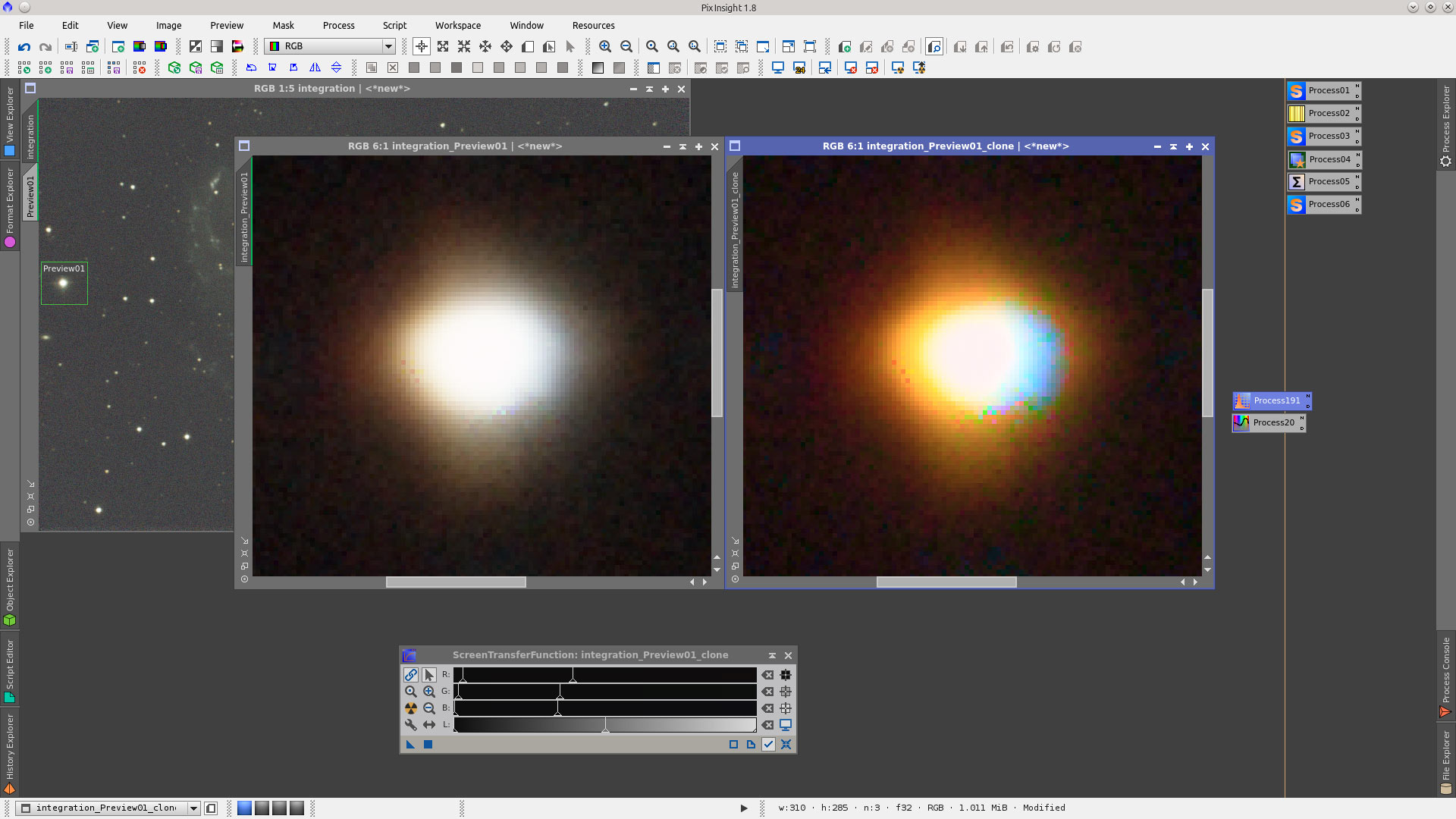Screen dimensions: 1456x819
Task: Click the STF wrench settings icon
Action: 411,725
